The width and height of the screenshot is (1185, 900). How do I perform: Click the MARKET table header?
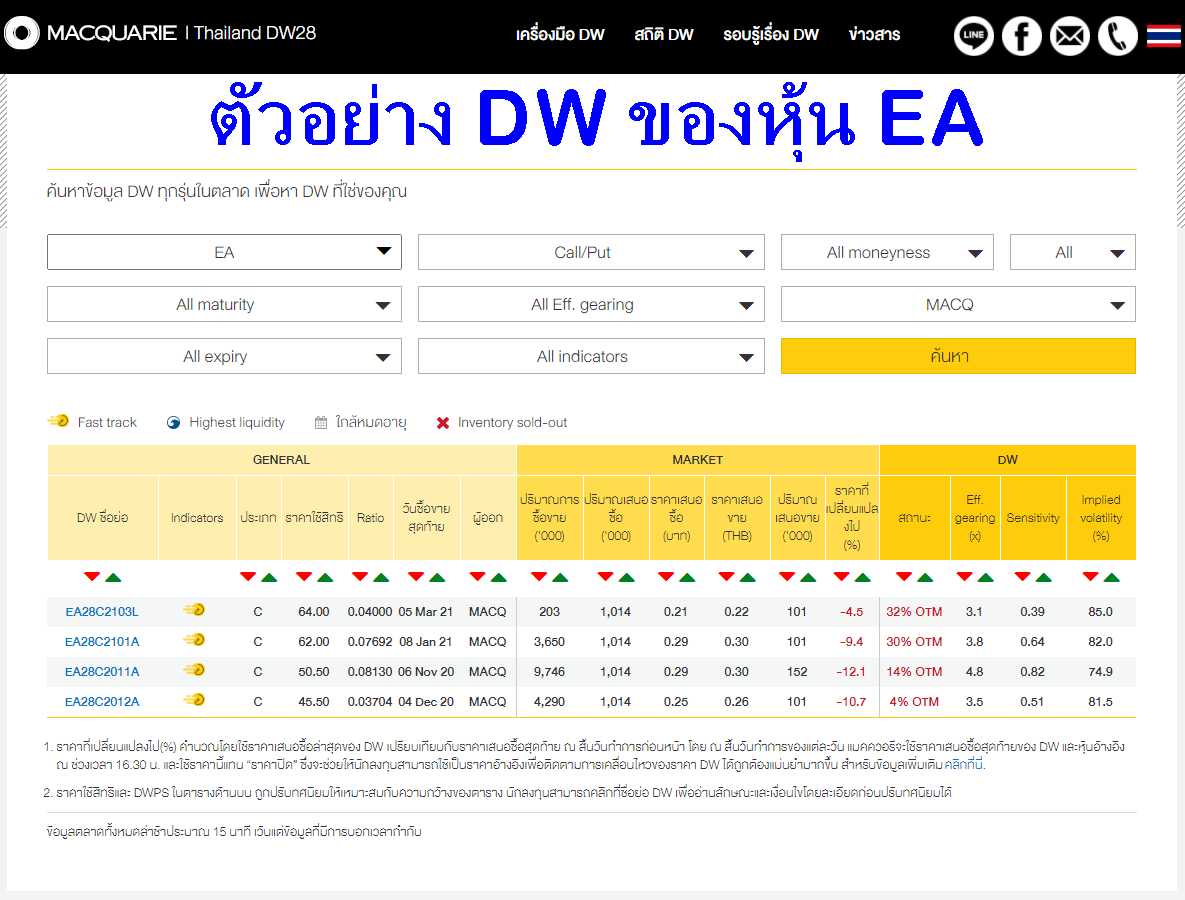coord(698,459)
